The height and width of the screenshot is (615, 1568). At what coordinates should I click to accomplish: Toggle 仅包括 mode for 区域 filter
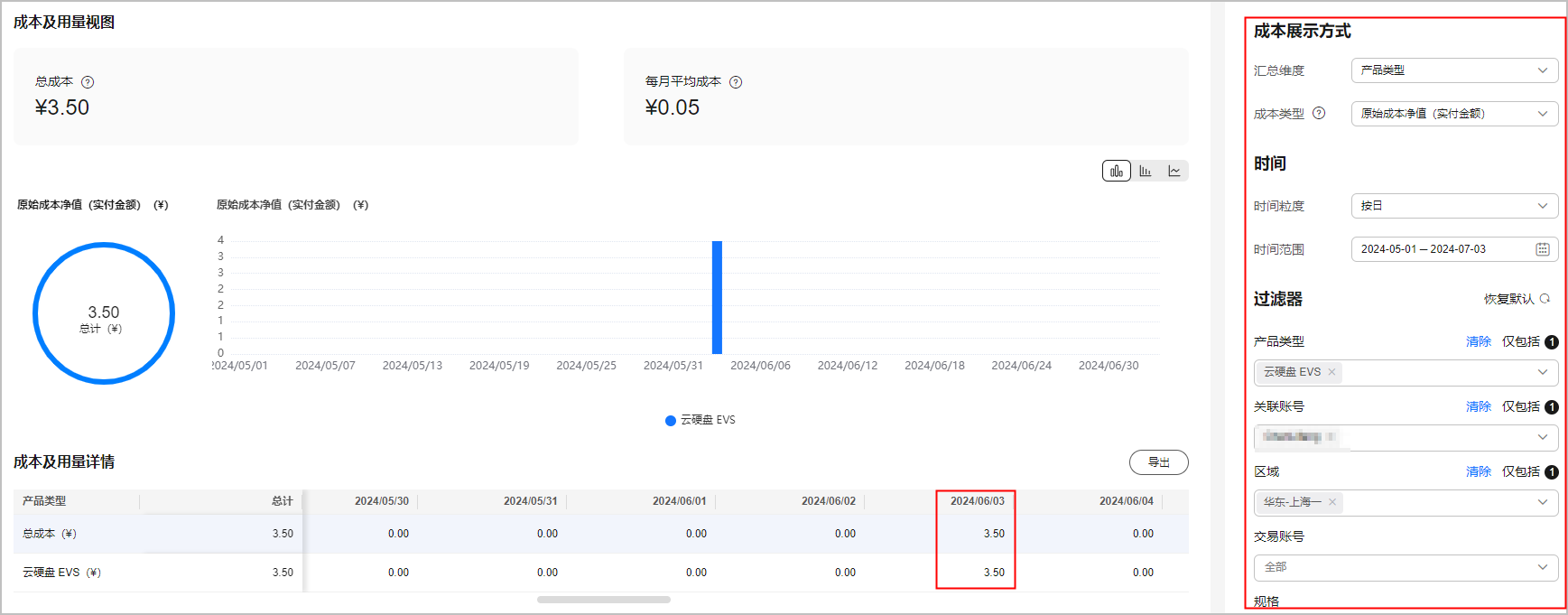click(1521, 471)
